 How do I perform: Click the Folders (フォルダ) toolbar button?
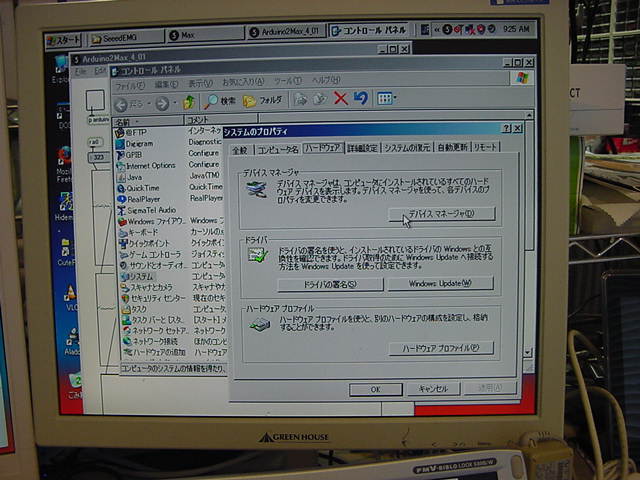click(262, 100)
